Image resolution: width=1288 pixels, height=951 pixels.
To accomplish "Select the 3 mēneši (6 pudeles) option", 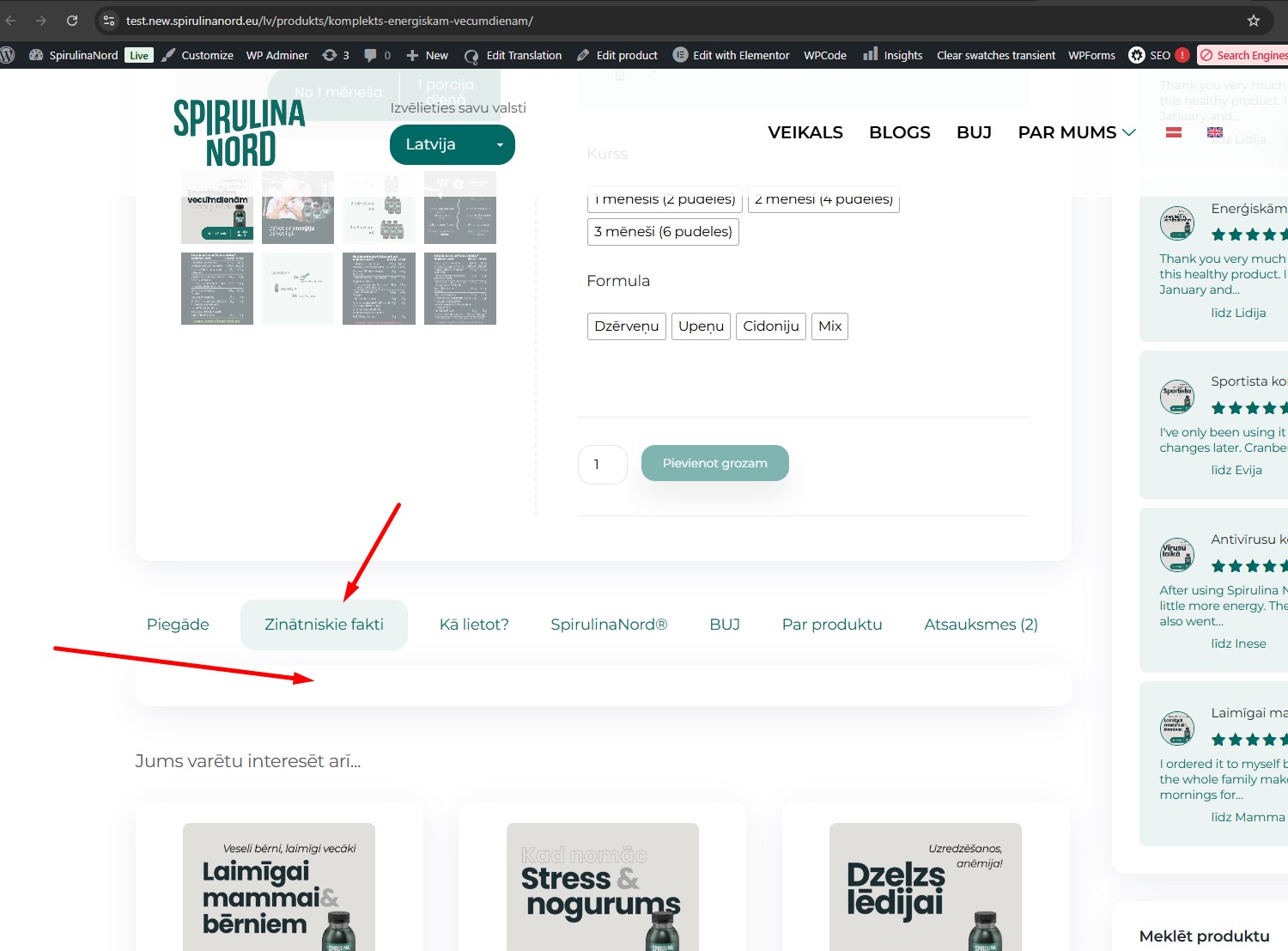I will (x=663, y=232).
